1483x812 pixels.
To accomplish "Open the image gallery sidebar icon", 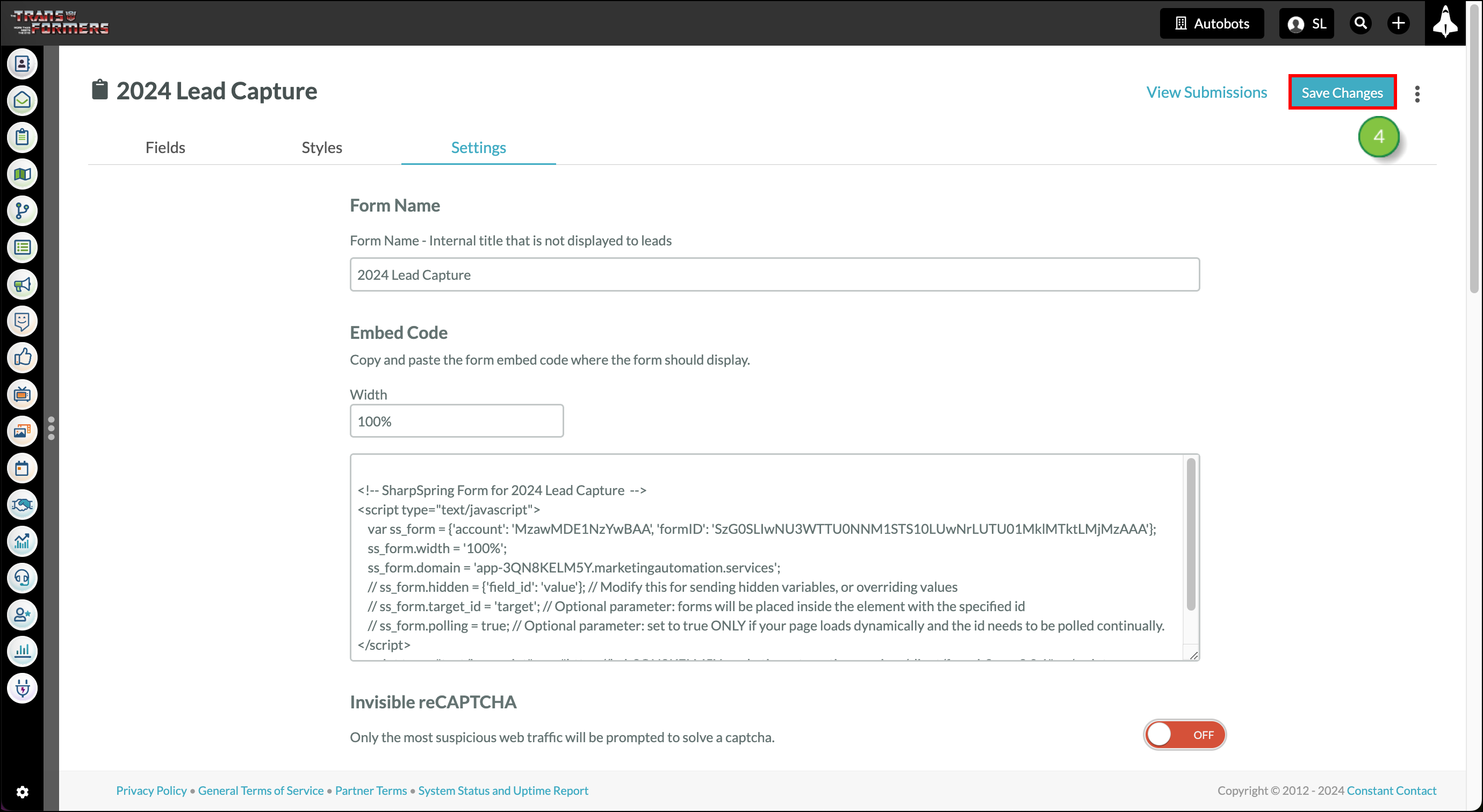I will coord(22,432).
